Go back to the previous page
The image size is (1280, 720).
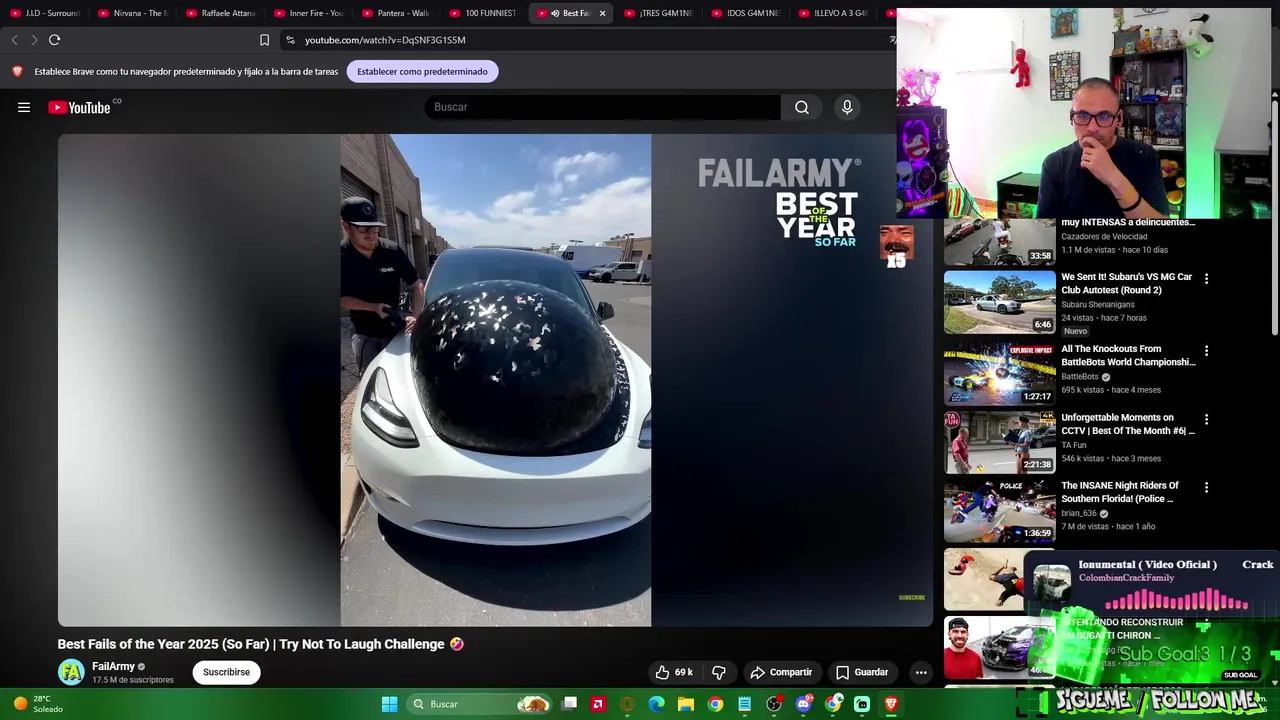coord(14,40)
